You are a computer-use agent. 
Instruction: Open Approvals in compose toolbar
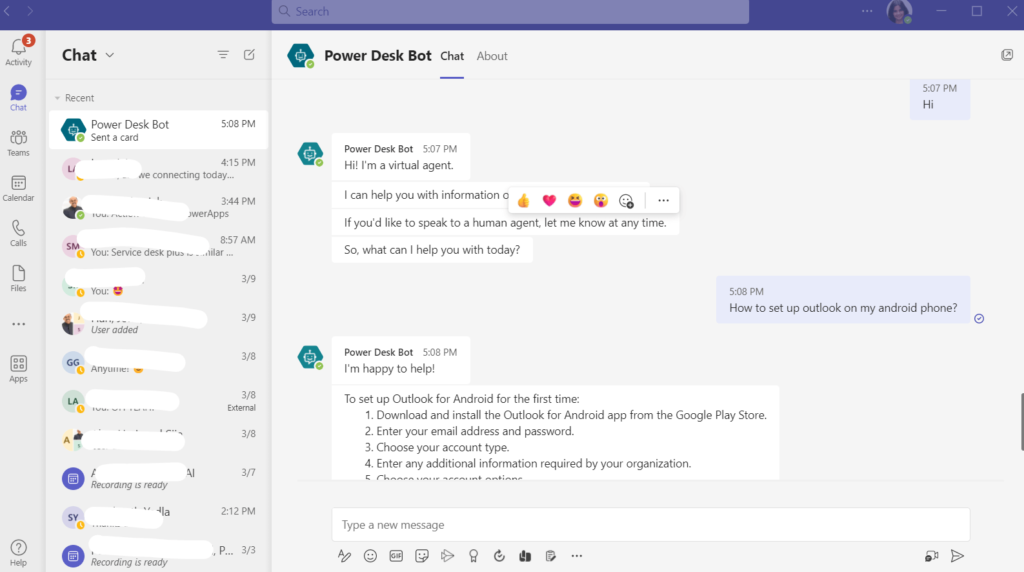(x=499, y=556)
